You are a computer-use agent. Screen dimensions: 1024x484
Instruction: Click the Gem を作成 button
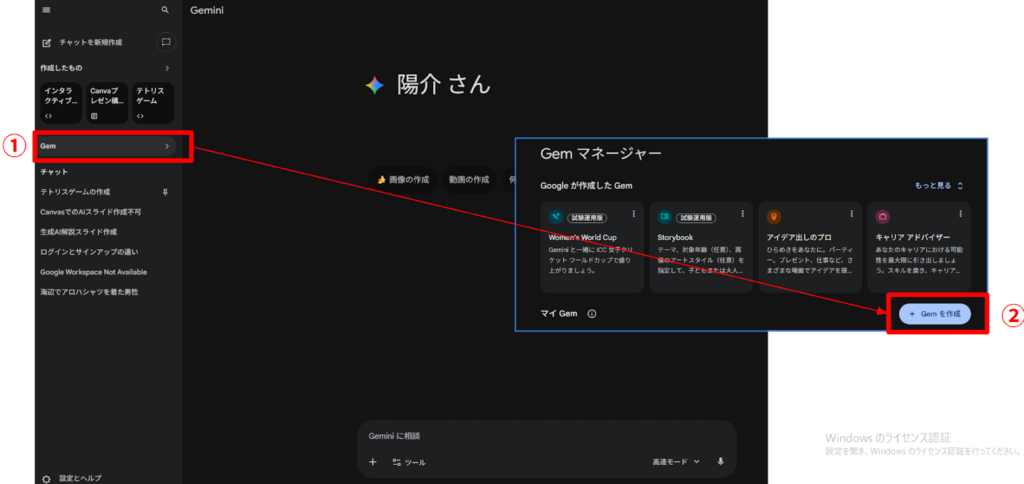coord(934,314)
